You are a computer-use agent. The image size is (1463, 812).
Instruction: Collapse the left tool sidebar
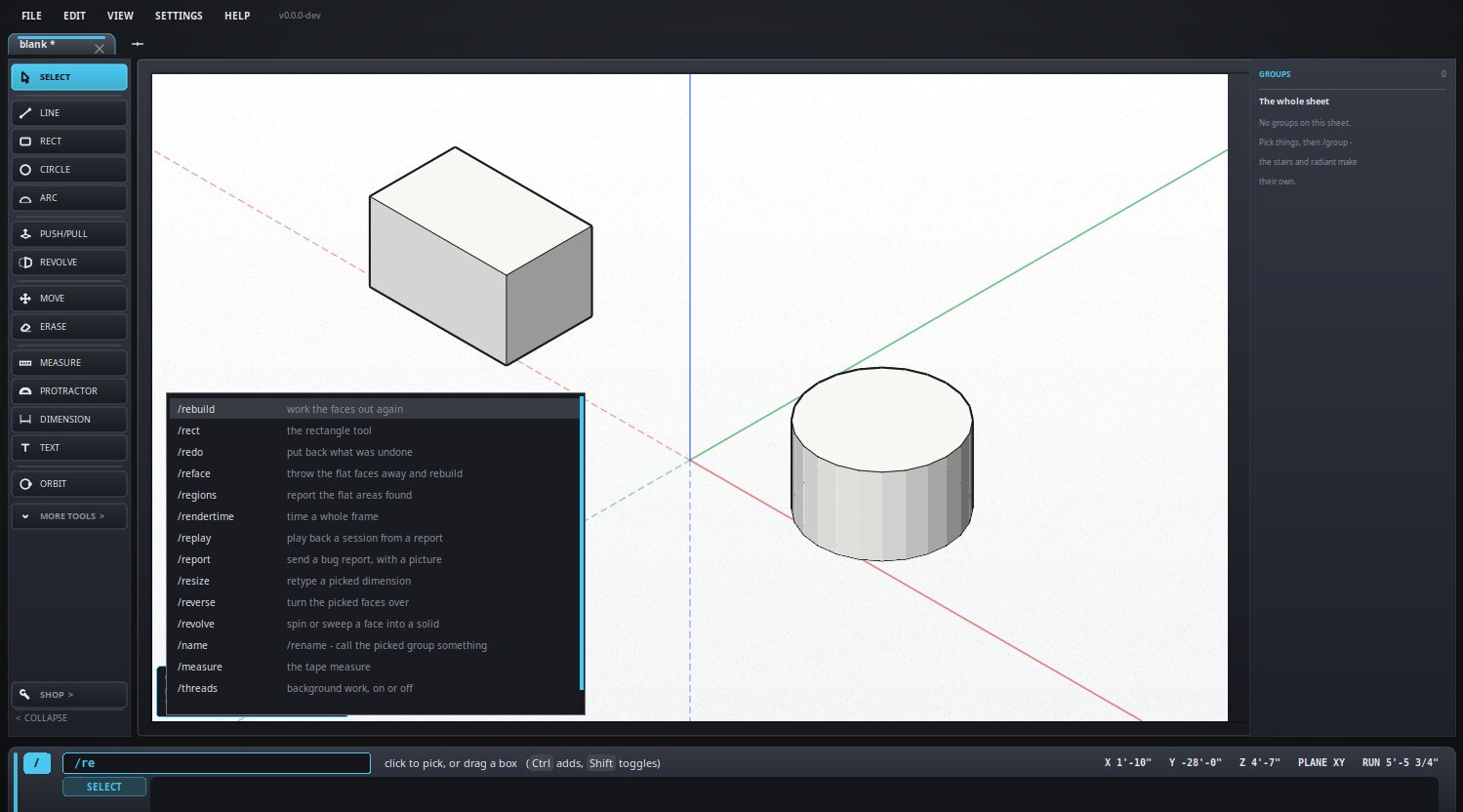point(42,718)
